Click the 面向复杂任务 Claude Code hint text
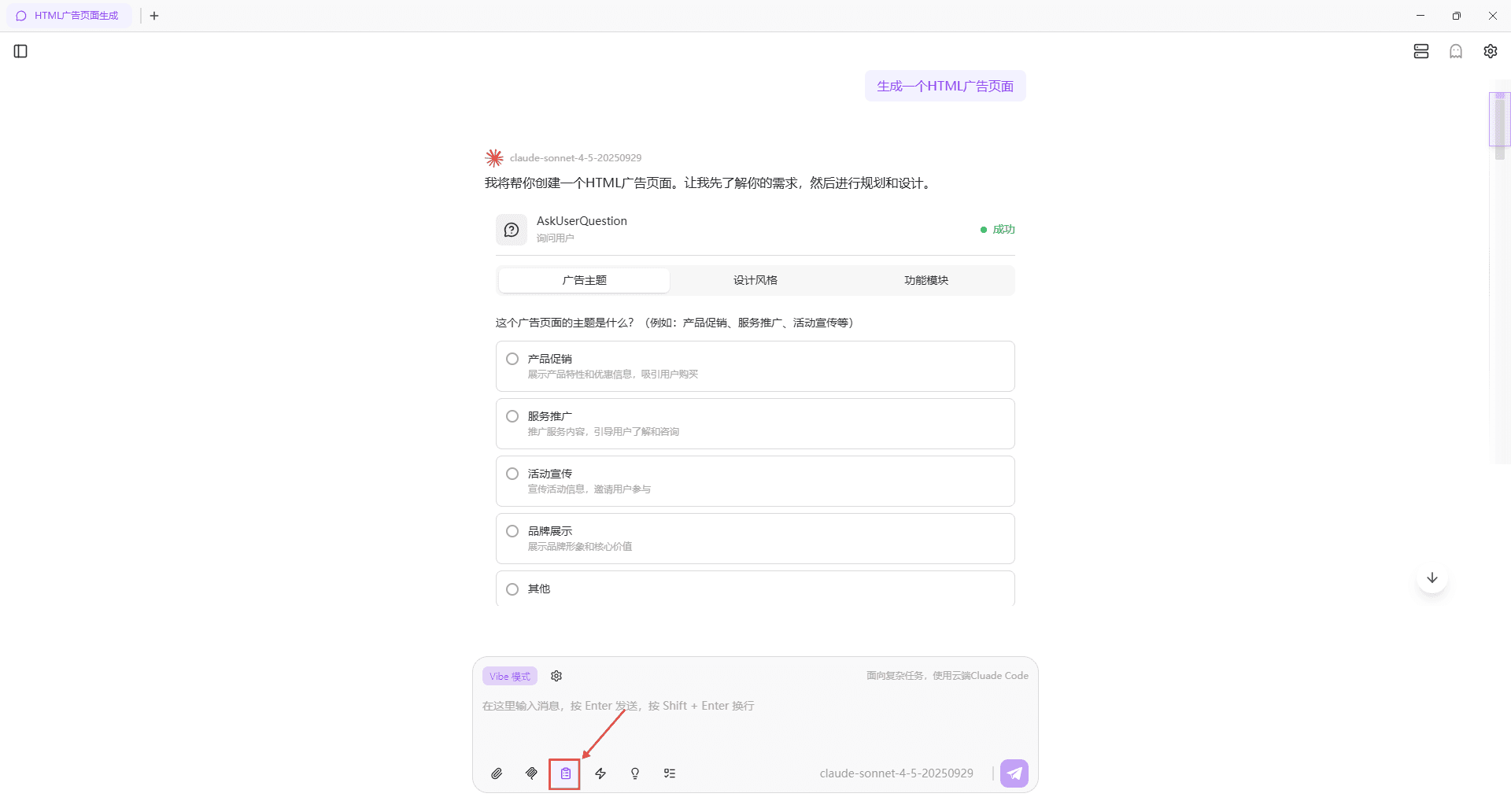 (948, 676)
